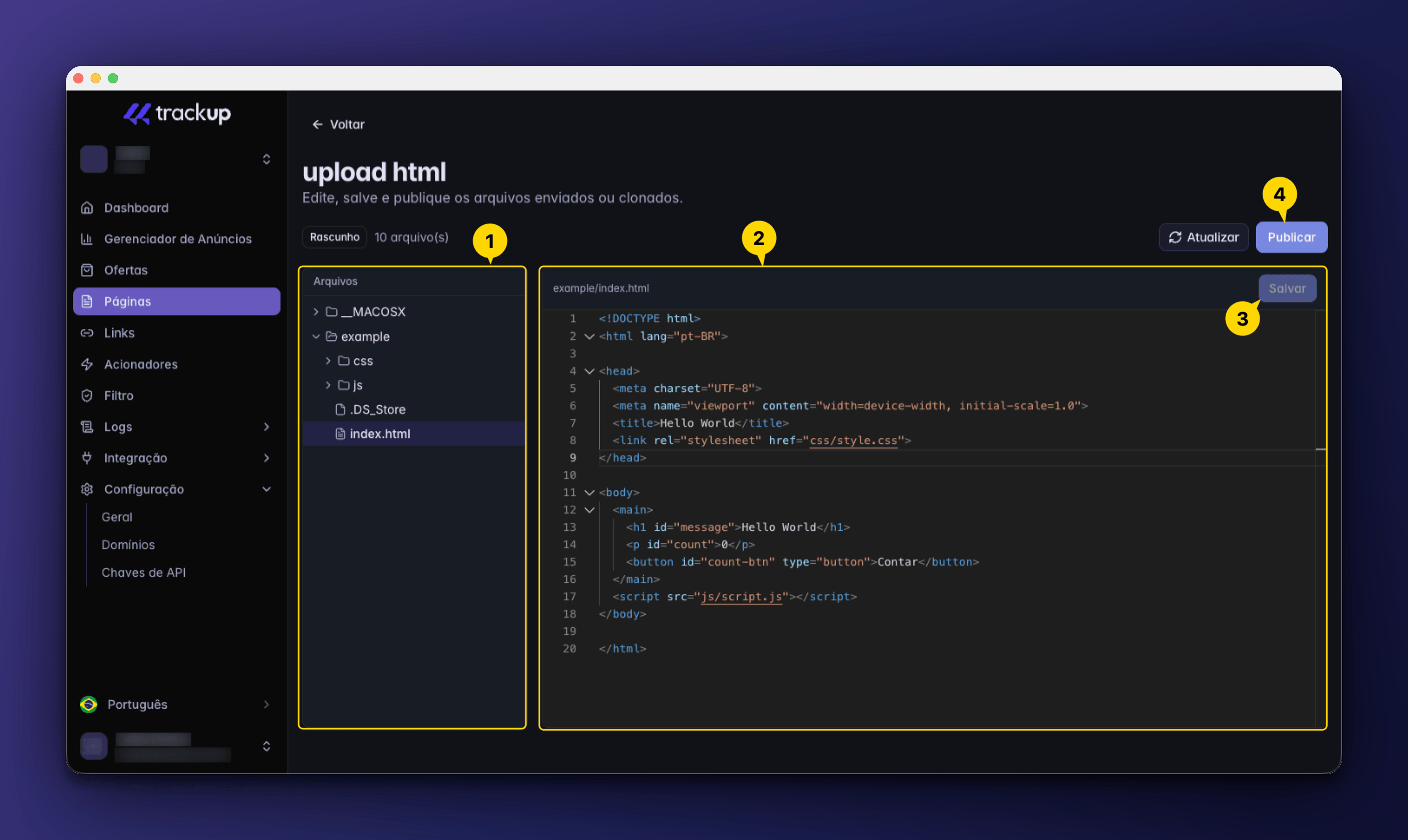Click line 9 closing head tag
The width and height of the screenshot is (1408, 840).
point(623,457)
